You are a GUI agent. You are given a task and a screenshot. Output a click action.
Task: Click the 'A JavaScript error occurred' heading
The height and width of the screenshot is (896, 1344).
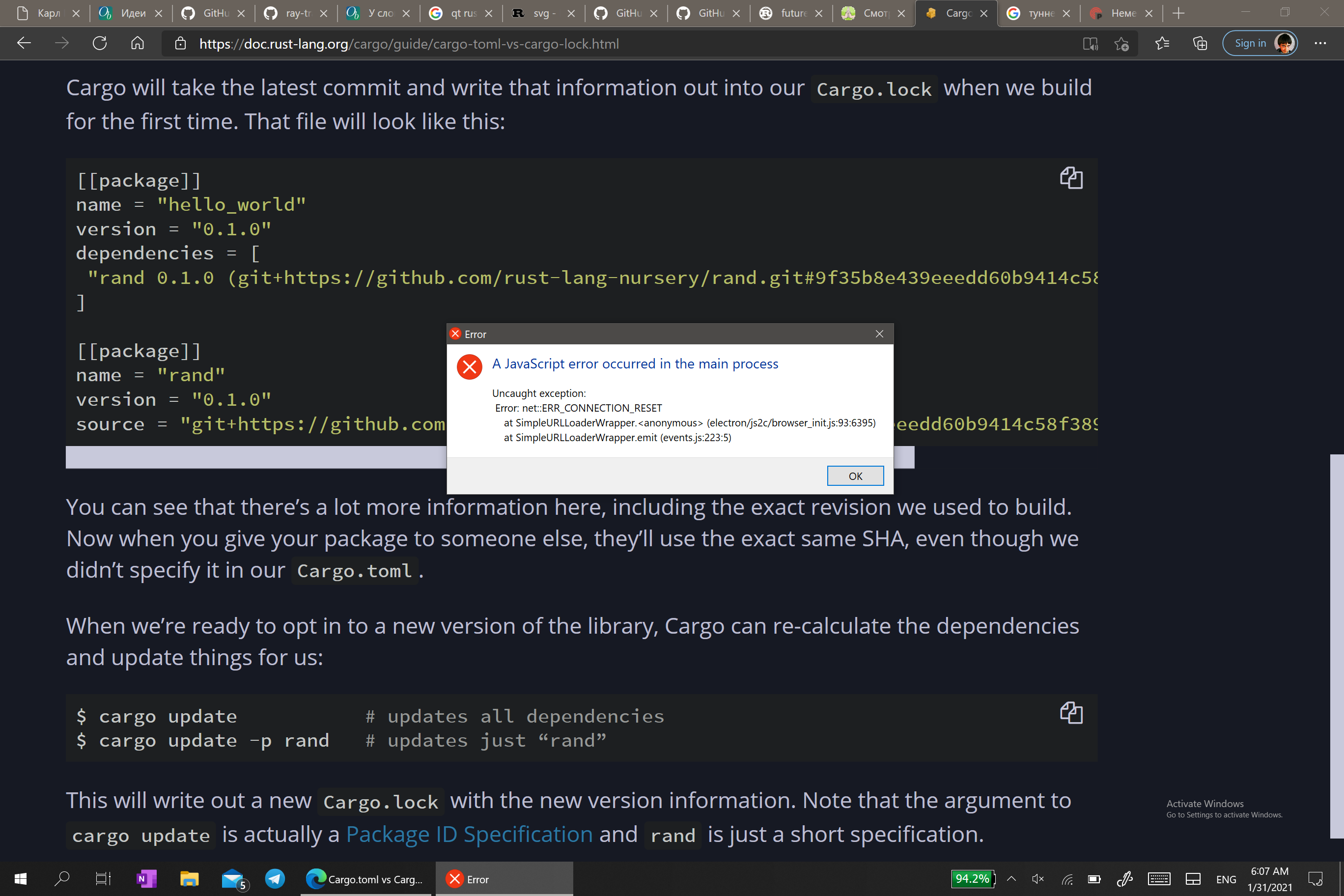[635, 364]
